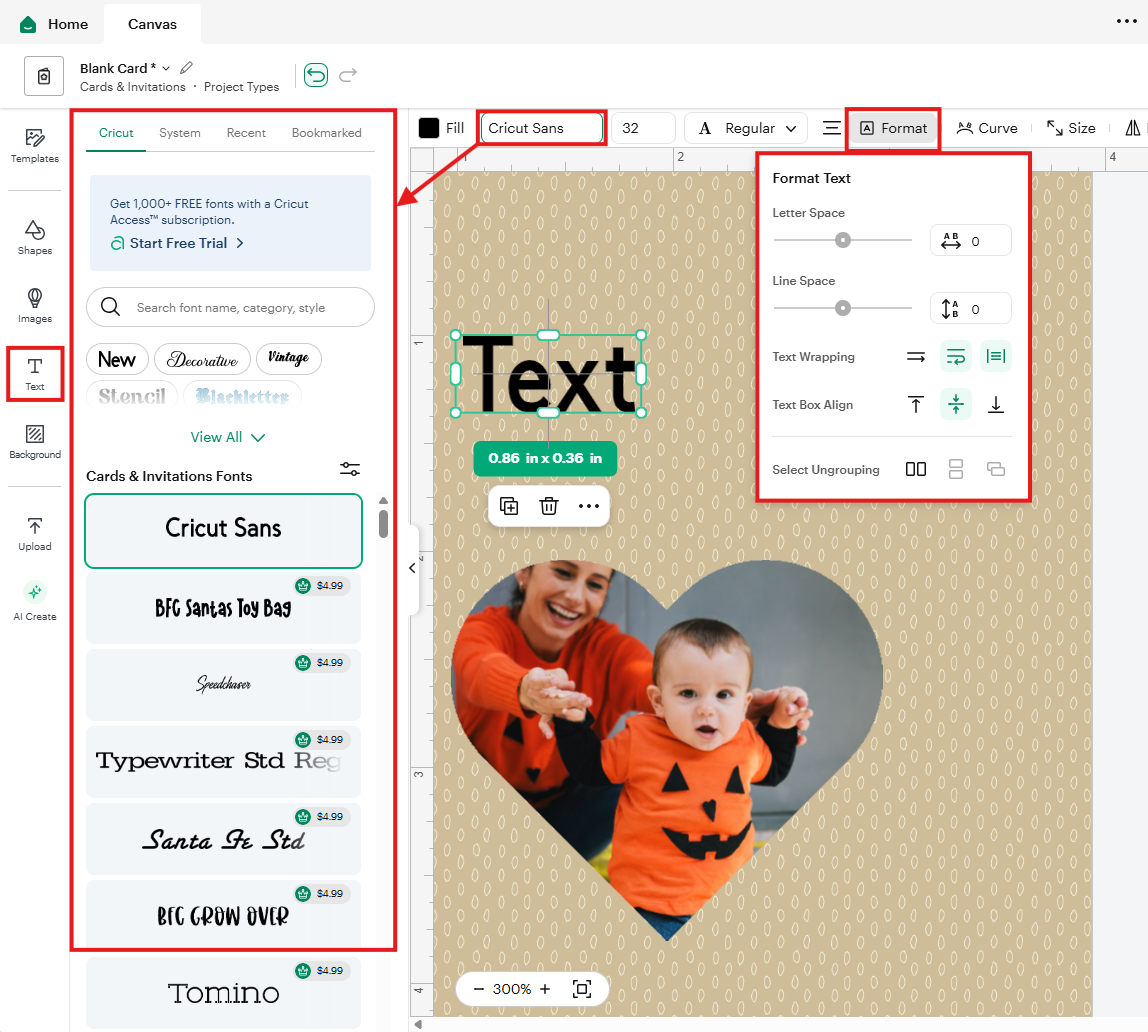The width and height of the screenshot is (1148, 1032).
Task: Select ungroup by layers option
Action: click(996, 469)
